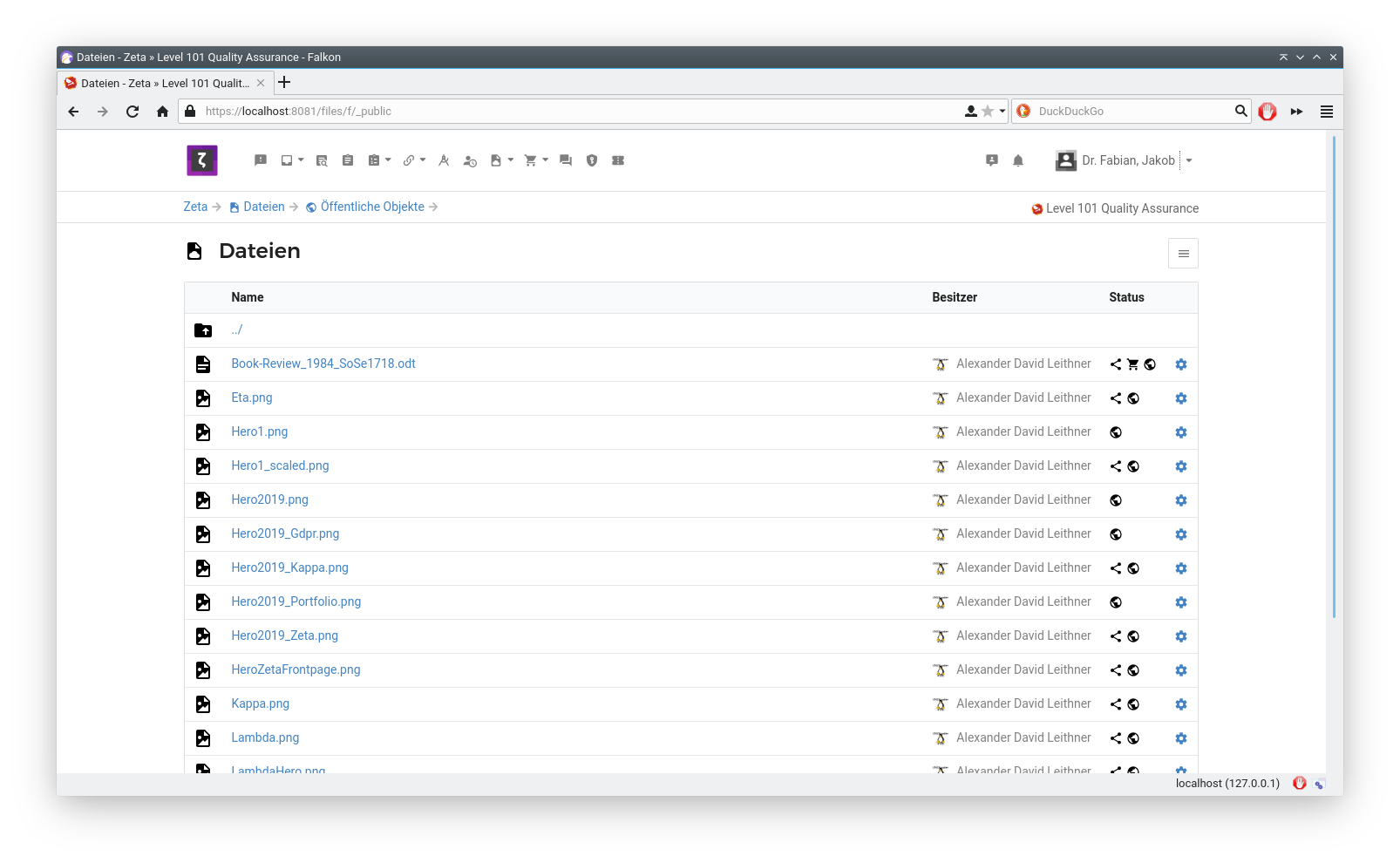Screen dimensions: 1400x863
Task: Open settings gear for Eta.png
Action: 1181,398
